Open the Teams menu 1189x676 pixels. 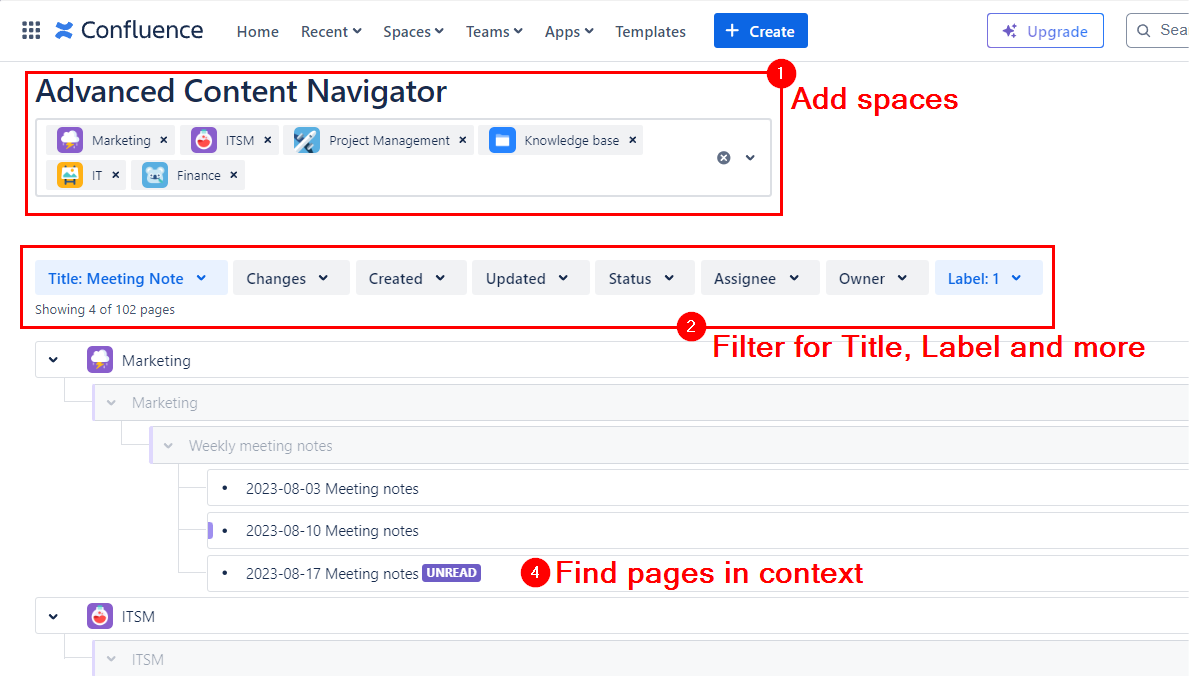pos(494,32)
